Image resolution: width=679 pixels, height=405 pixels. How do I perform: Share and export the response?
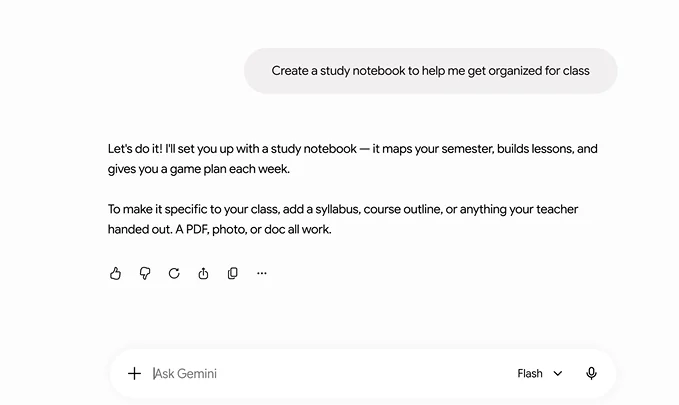click(x=203, y=273)
